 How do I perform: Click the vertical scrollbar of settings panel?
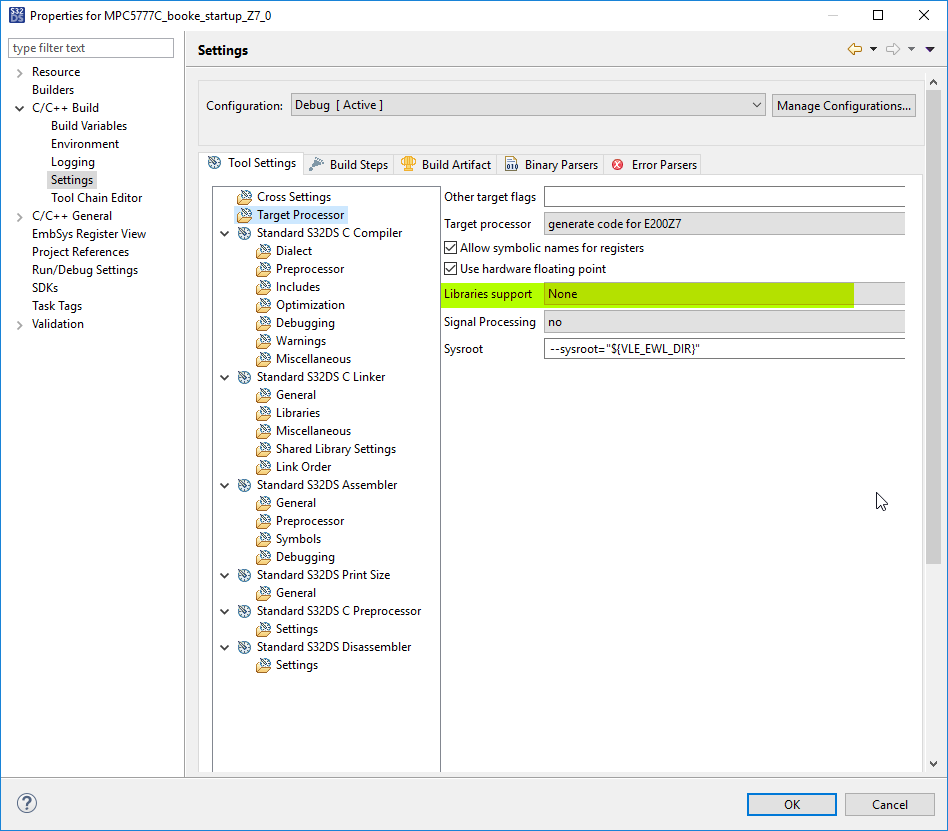933,400
